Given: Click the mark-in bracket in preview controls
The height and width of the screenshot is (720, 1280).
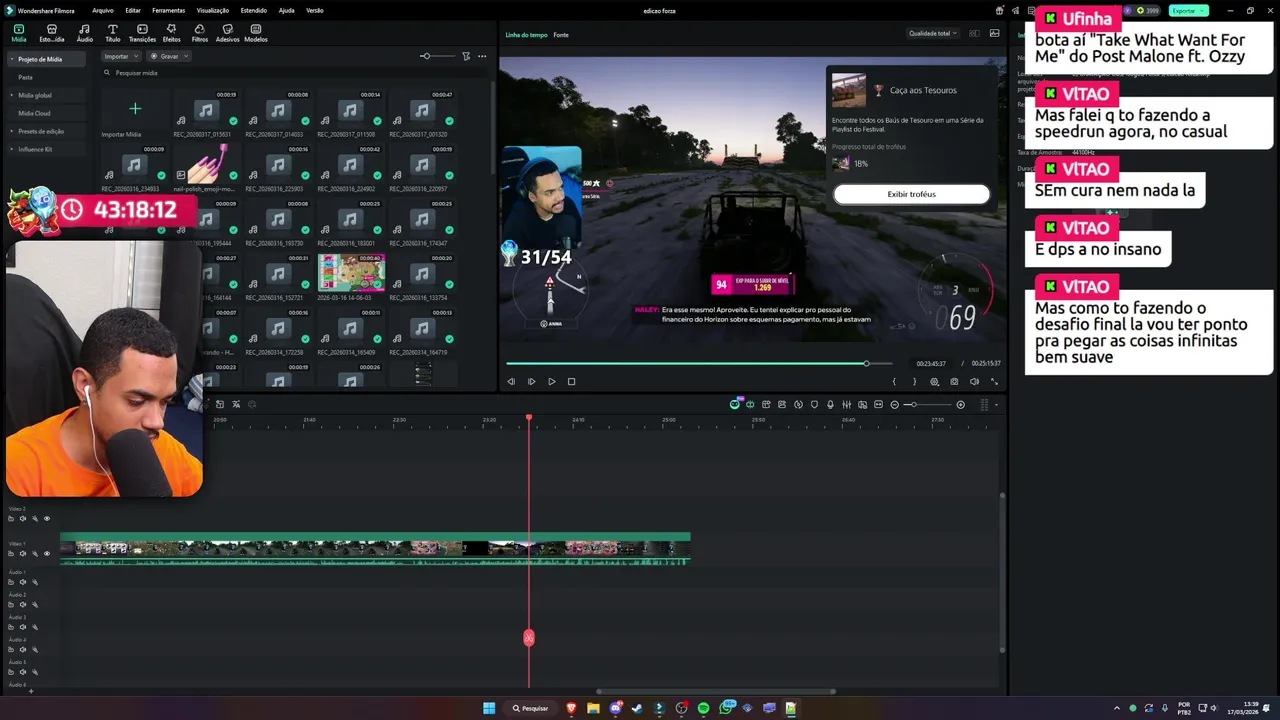Looking at the screenshot, I should [894, 381].
